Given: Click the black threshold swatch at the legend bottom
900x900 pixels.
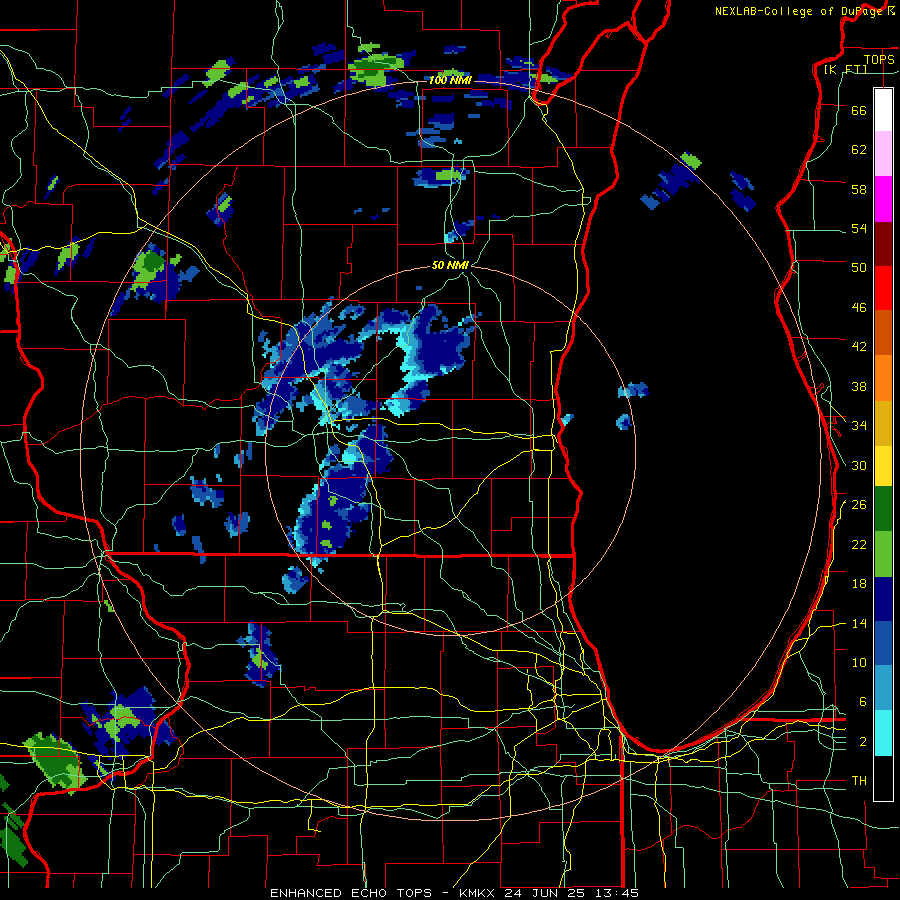Looking at the screenshot, I should point(883,777).
